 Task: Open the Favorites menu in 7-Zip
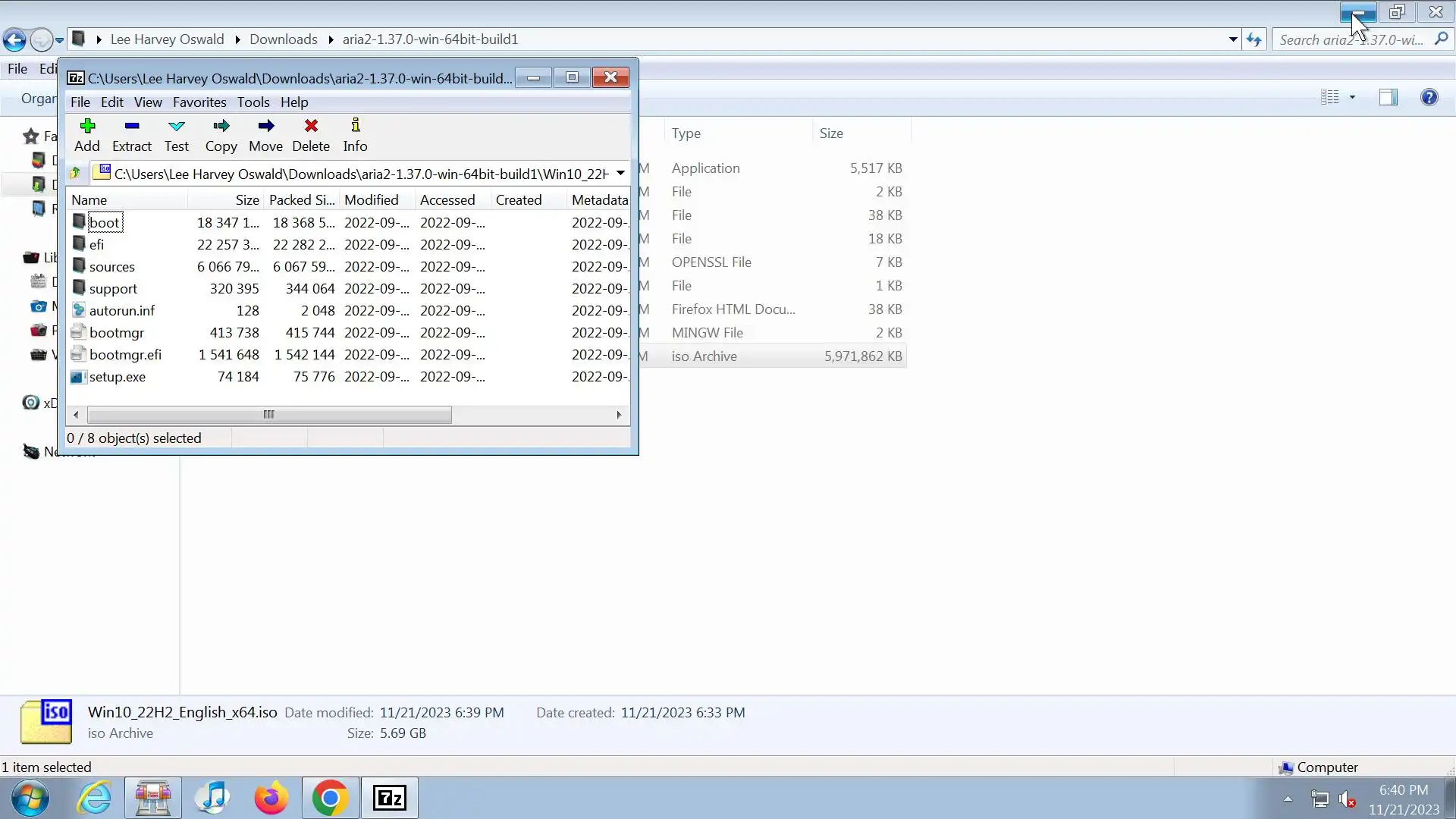[199, 102]
